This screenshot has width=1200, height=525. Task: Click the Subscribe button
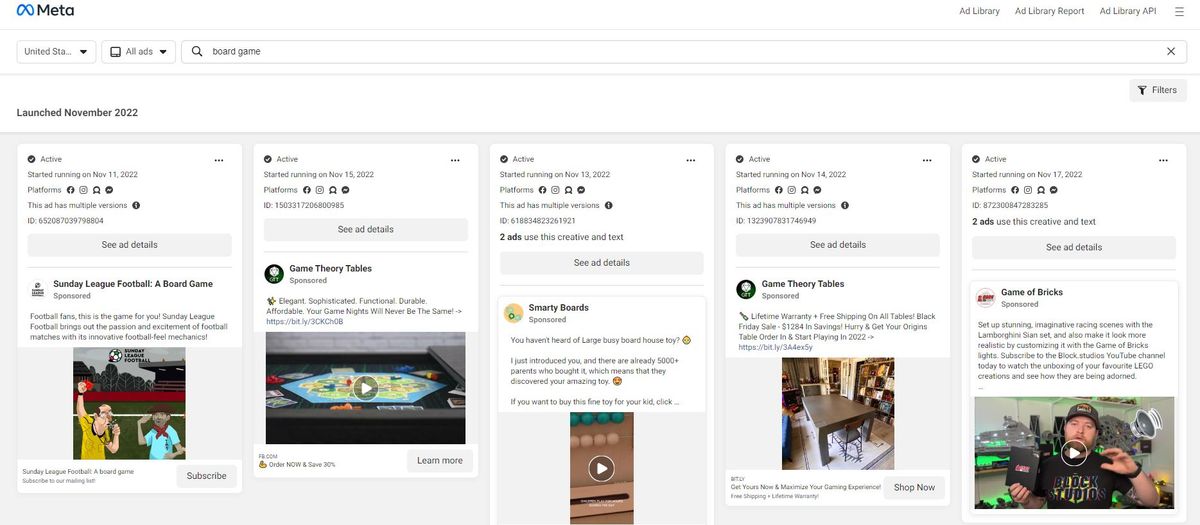(207, 476)
